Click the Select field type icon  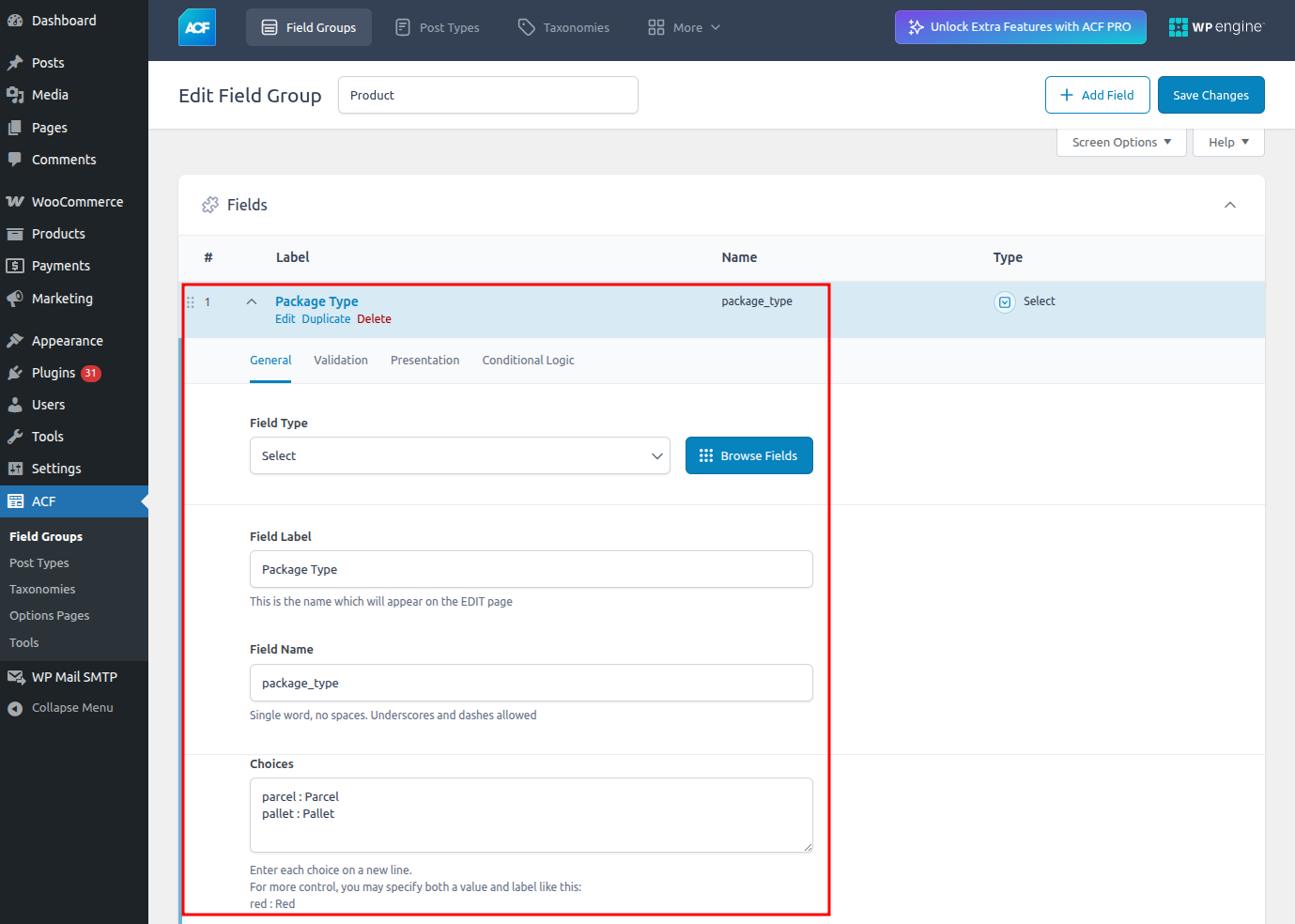(1005, 302)
